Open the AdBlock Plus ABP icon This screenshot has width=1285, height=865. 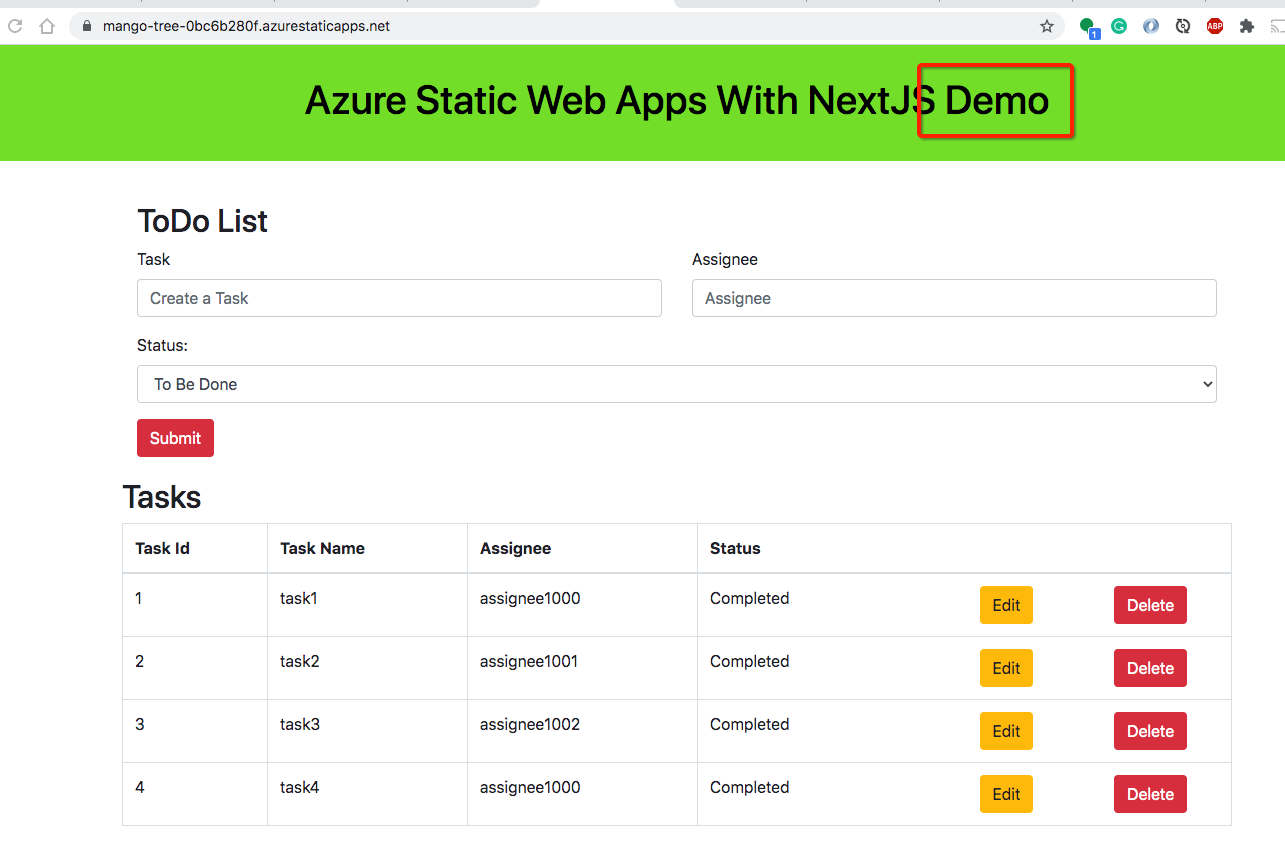pos(1215,26)
